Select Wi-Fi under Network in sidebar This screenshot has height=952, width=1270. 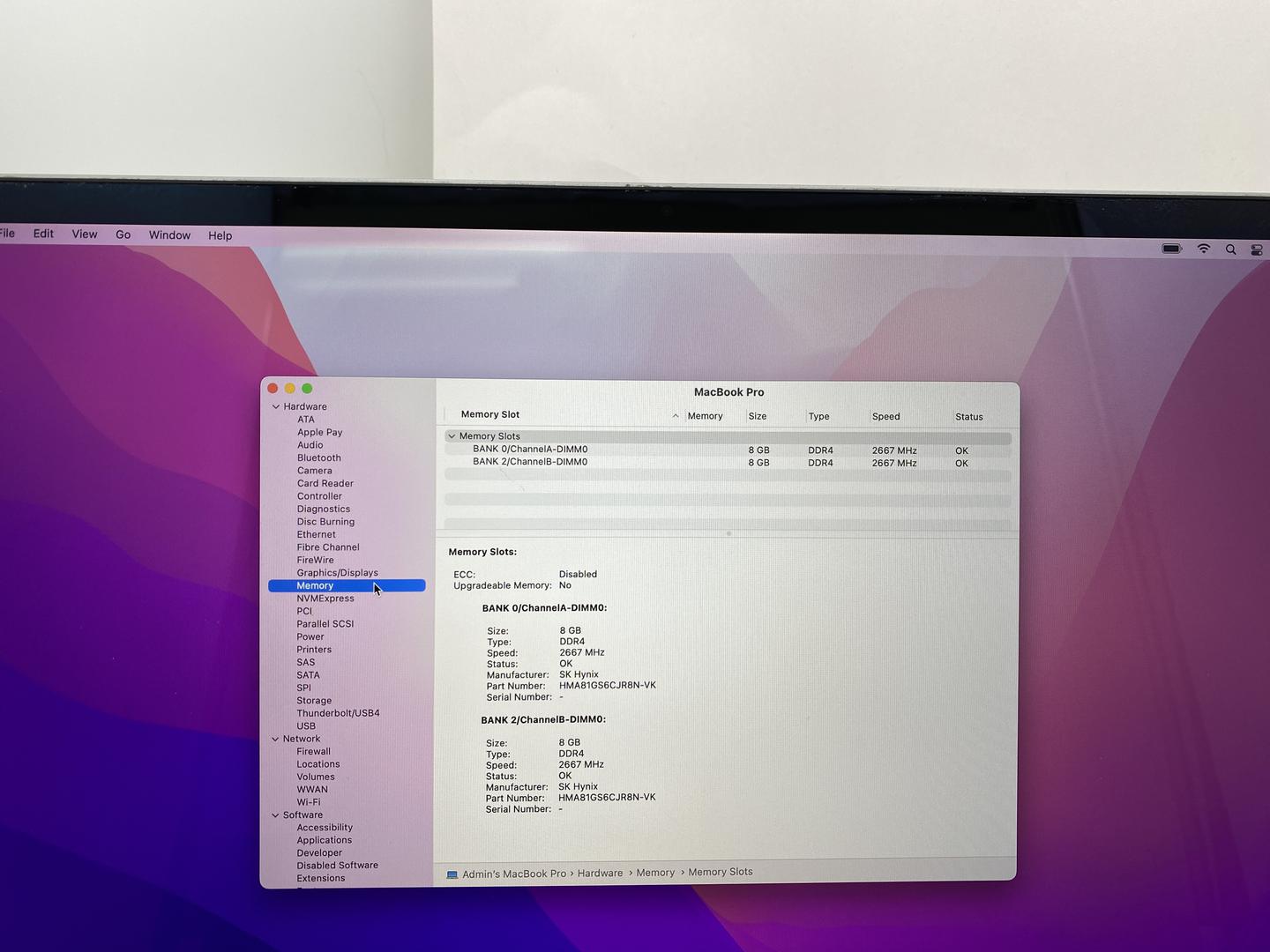309,803
